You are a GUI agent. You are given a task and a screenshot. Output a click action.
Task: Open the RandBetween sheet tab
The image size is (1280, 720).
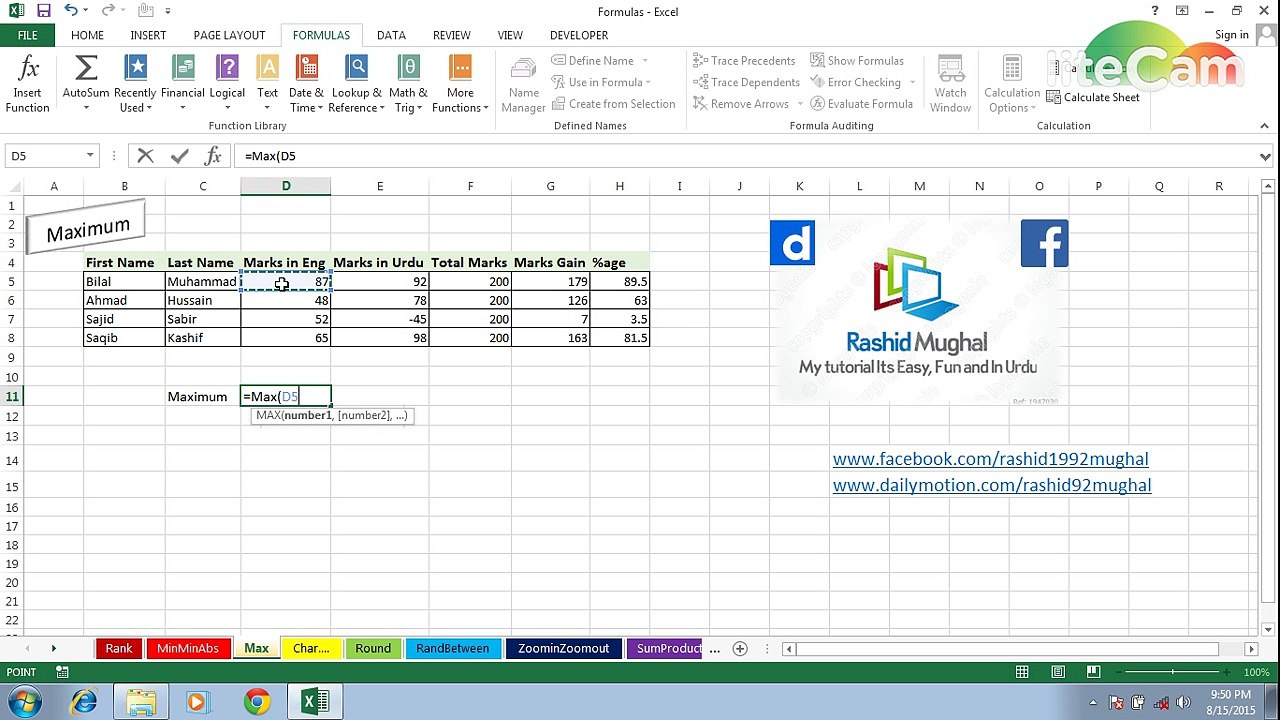pyautogui.click(x=452, y=648)
